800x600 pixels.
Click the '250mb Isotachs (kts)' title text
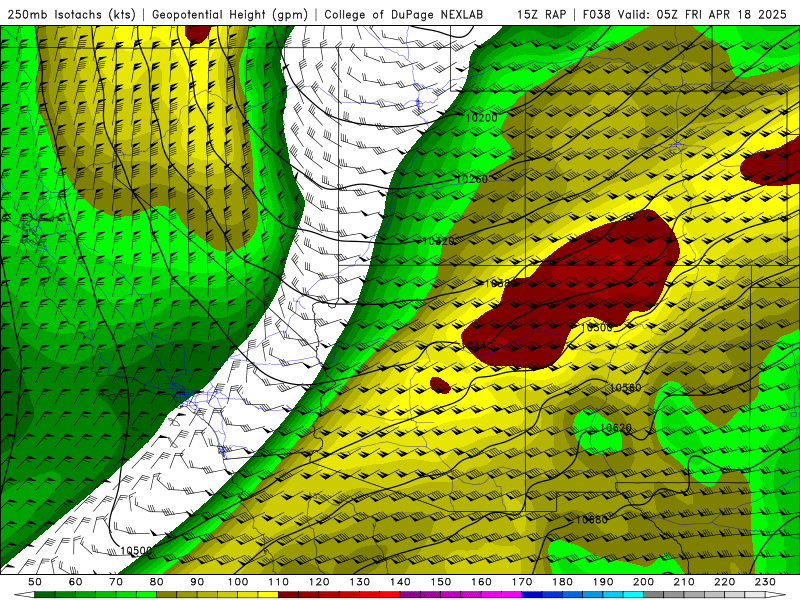[71, 14]
